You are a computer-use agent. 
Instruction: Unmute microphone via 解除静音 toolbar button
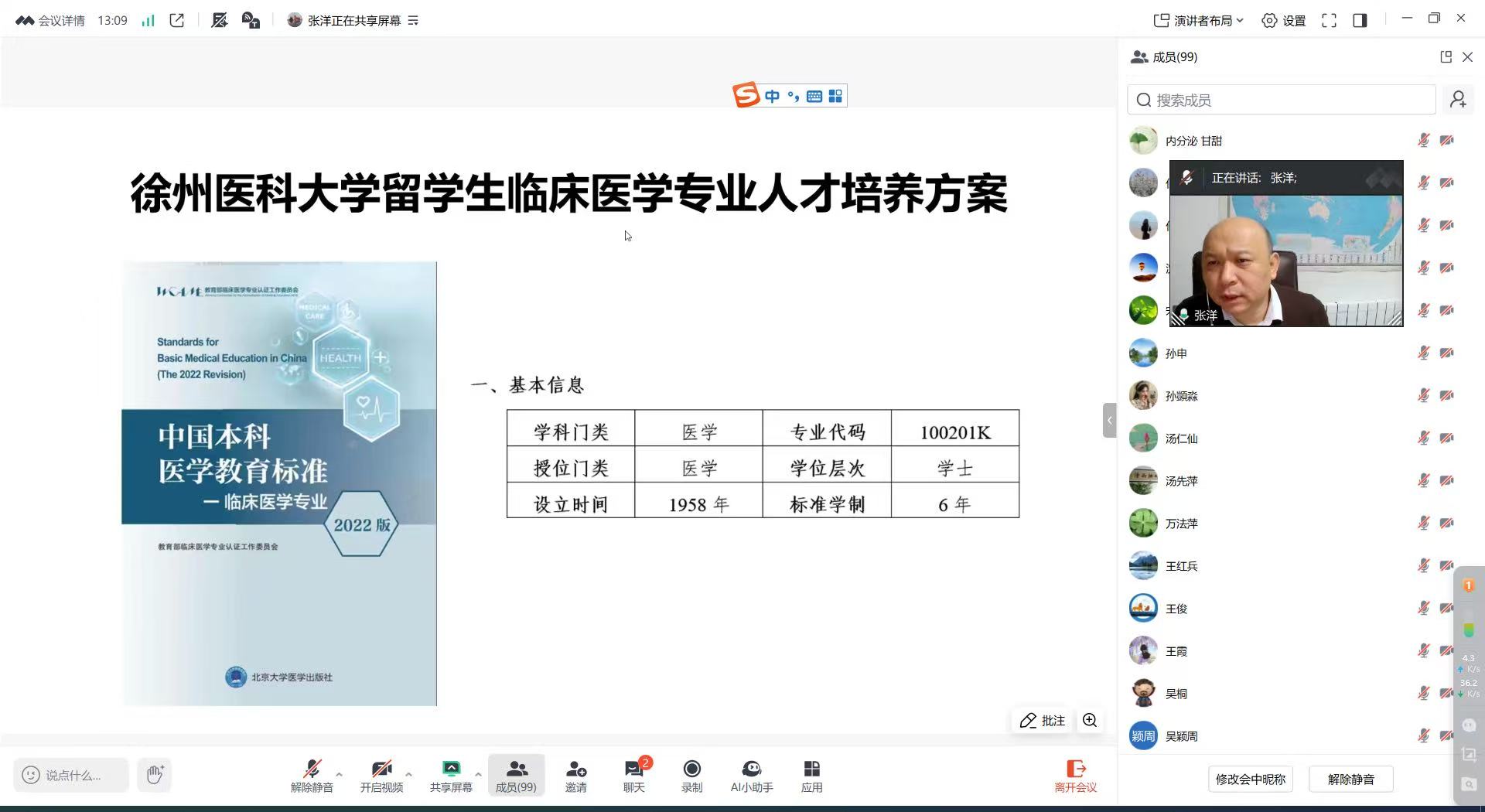pos(312,776)
